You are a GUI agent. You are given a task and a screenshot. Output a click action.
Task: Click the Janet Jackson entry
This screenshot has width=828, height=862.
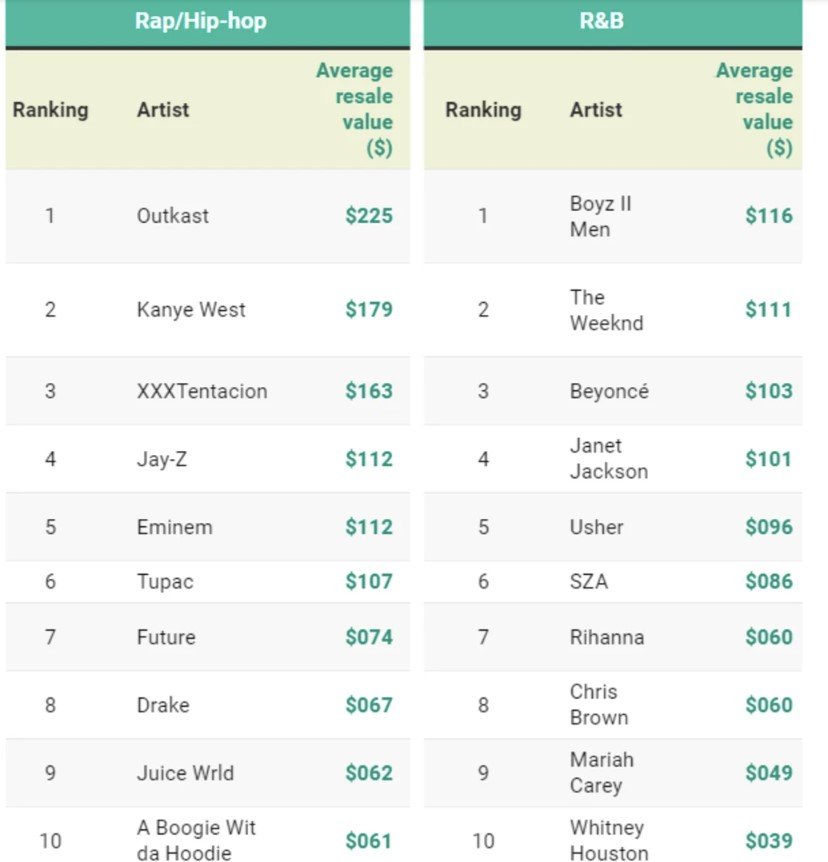[609, 458]
